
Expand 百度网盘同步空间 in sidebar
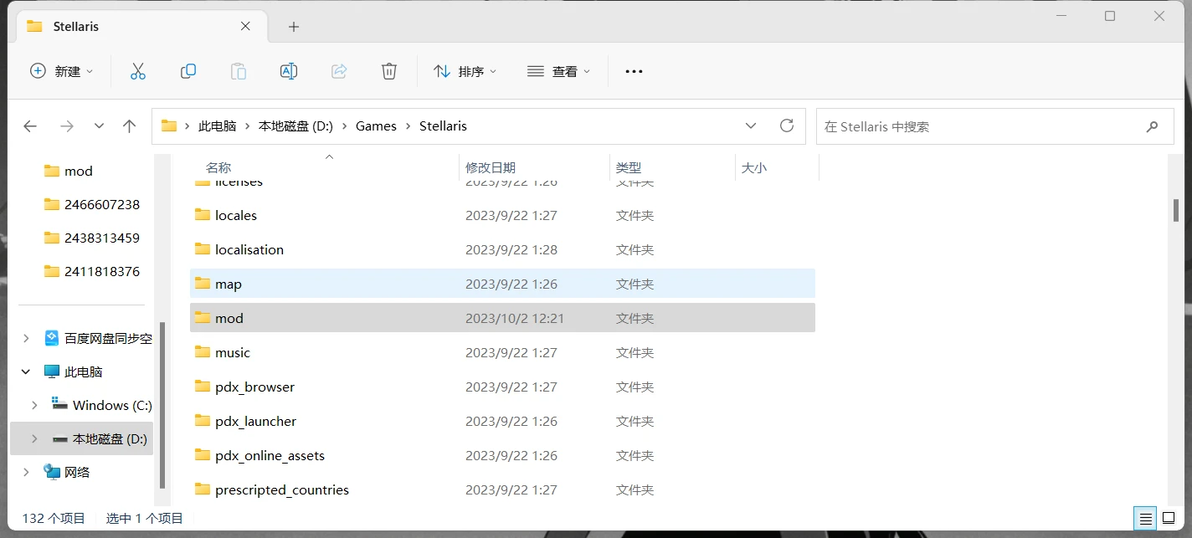point(26,338)
